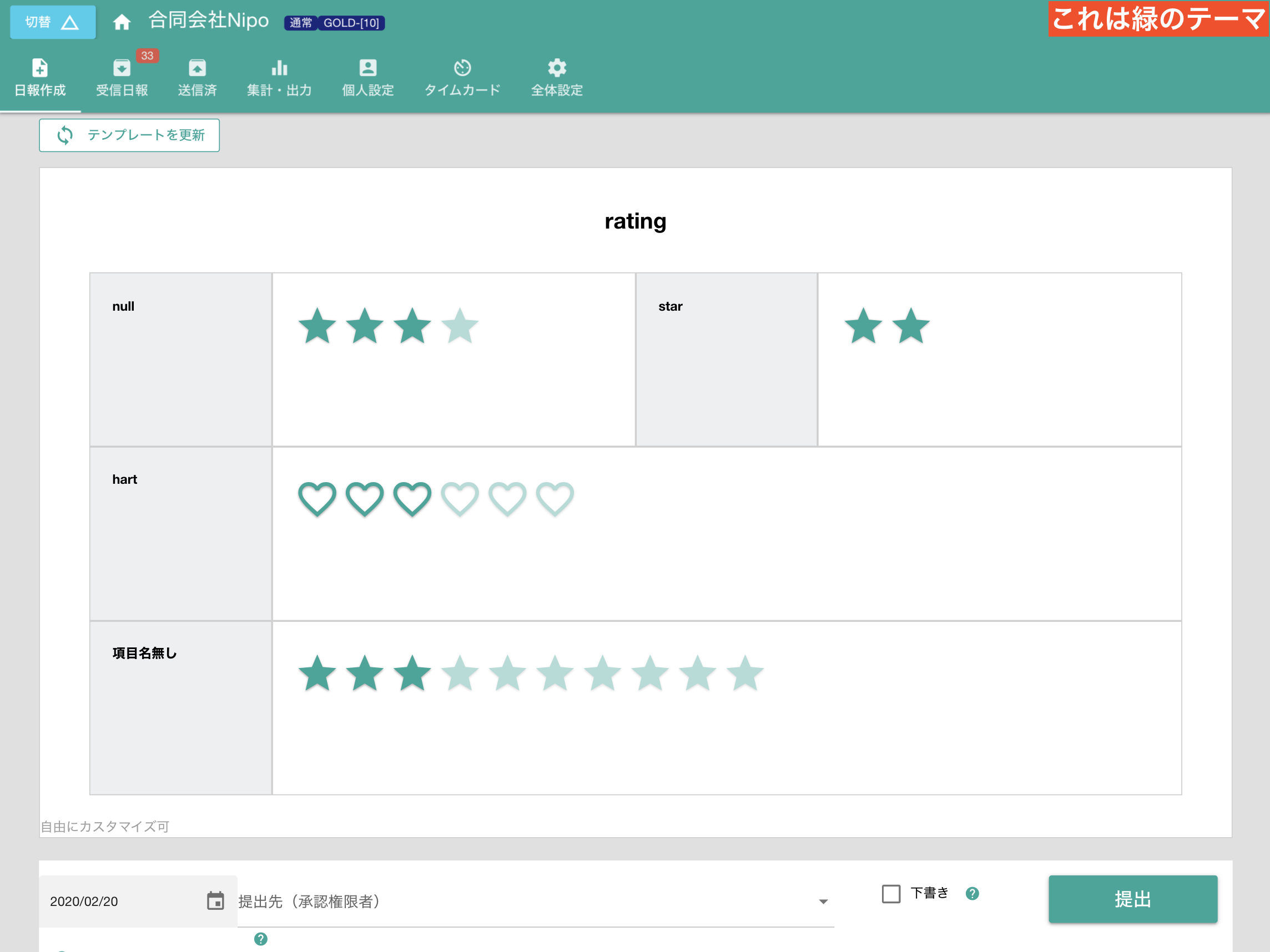Click the help icon beside 下書き
The width and height of the screenshot is (1270, 952).
tap(972, 893)
